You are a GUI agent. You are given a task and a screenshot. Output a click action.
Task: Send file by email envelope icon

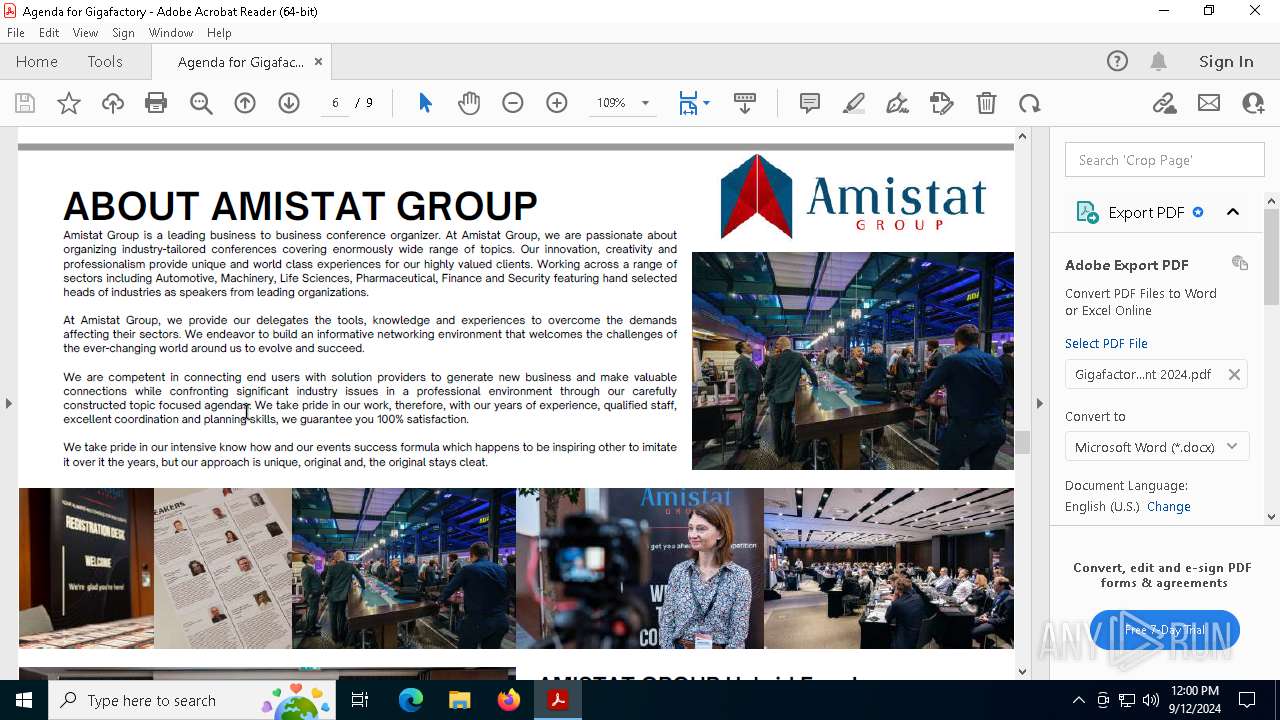pyautogui.click(x=1209, y=103)
